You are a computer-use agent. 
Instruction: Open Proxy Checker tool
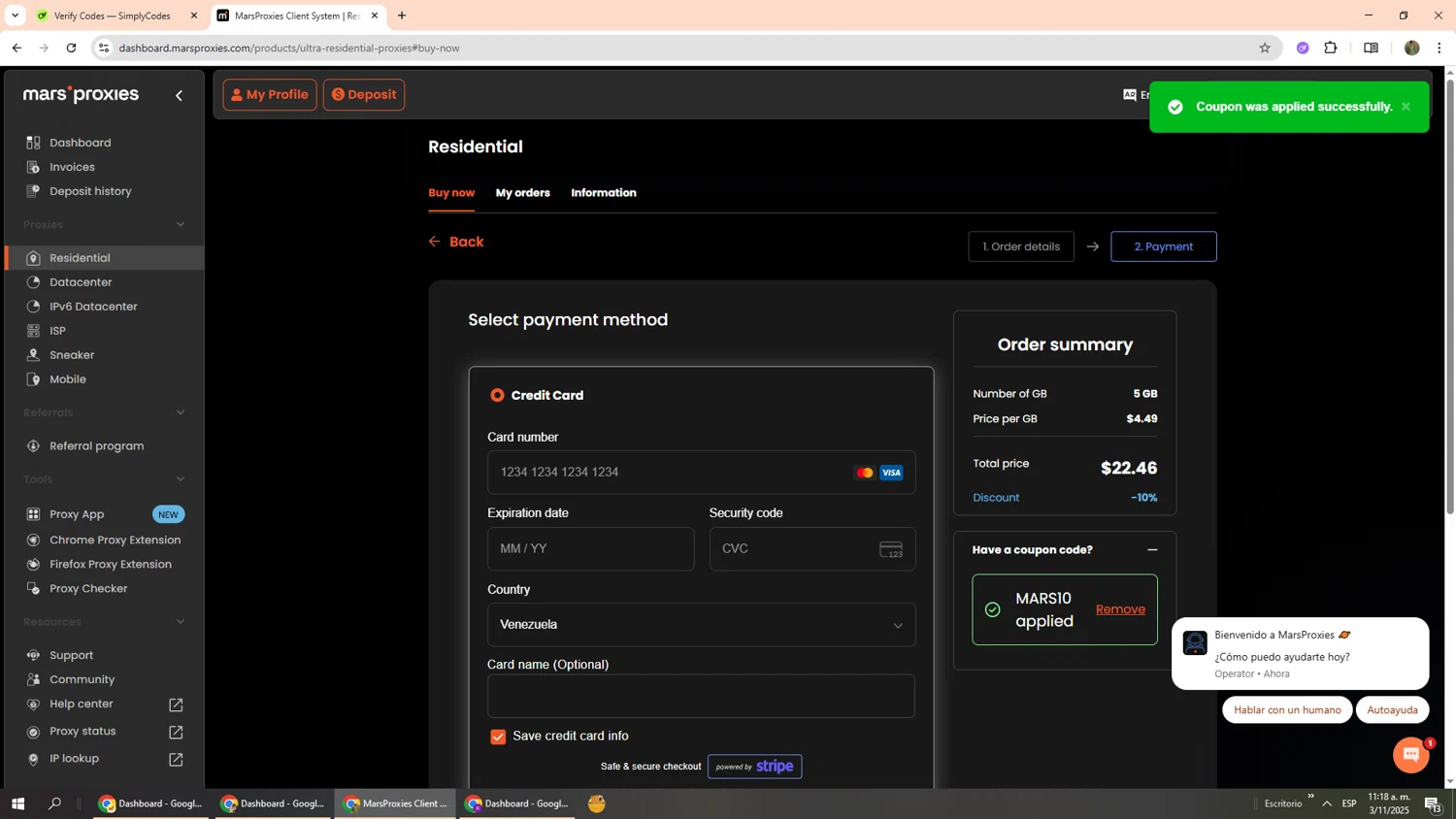pyautogui.click(x=88, y=588)
